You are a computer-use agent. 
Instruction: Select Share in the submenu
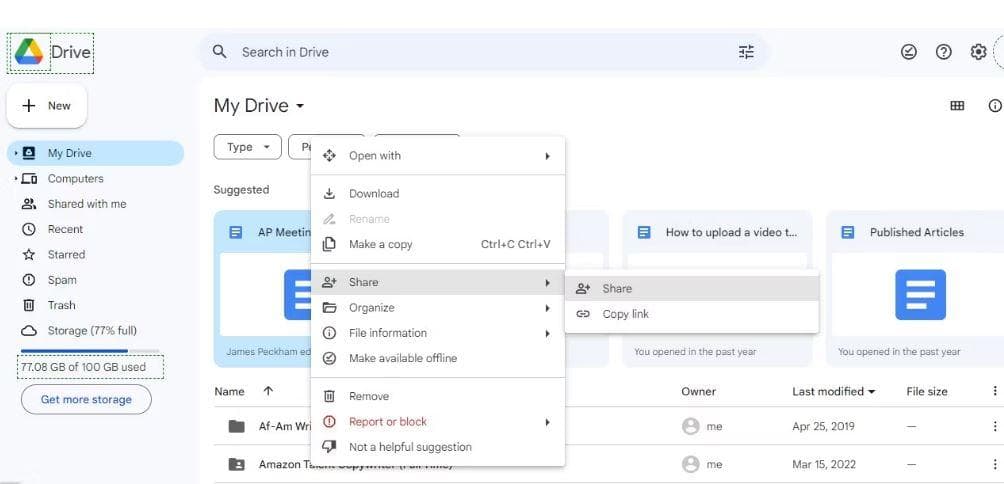coord(692,289)
